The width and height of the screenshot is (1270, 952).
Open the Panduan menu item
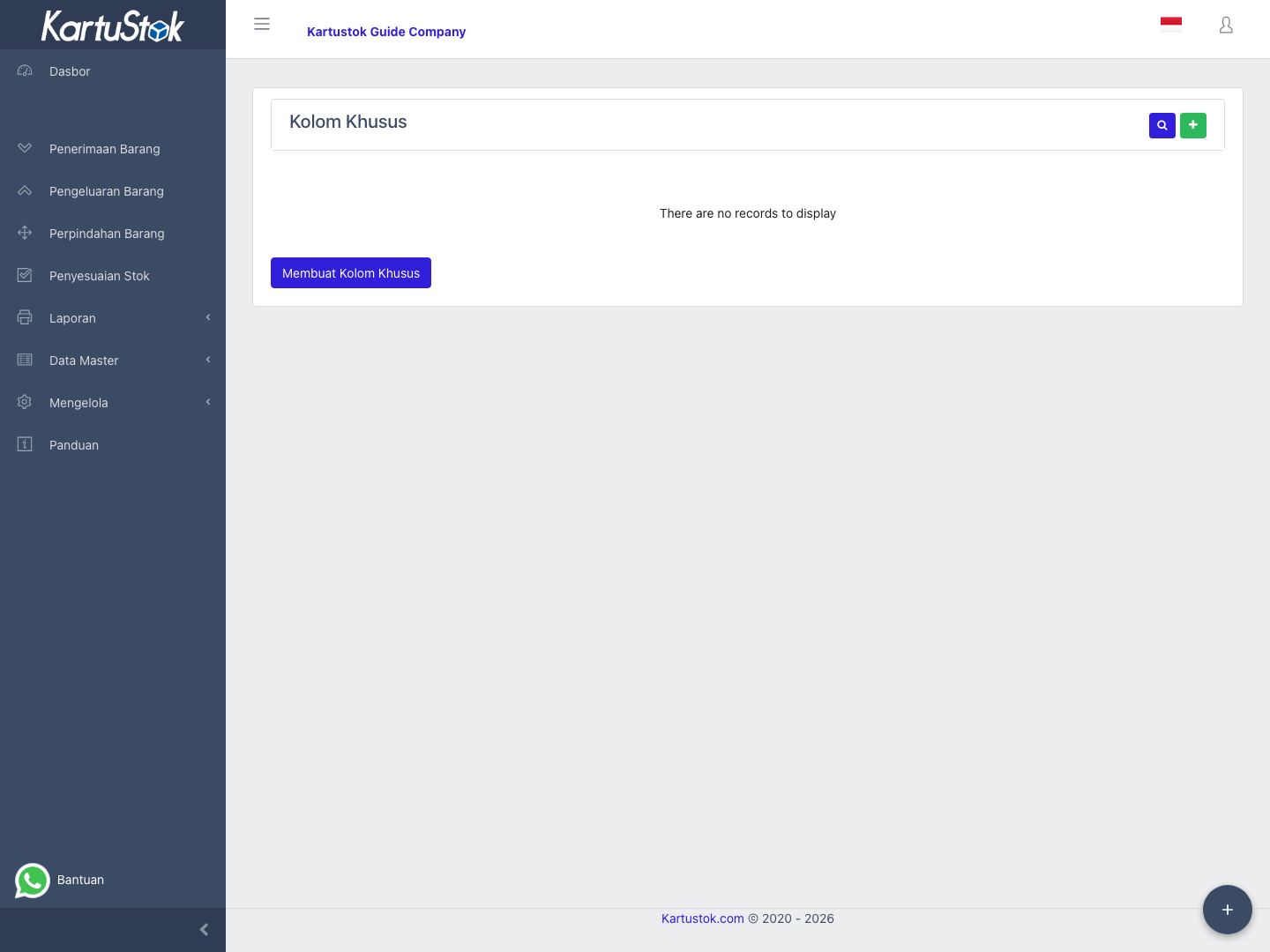coord(113,445)
